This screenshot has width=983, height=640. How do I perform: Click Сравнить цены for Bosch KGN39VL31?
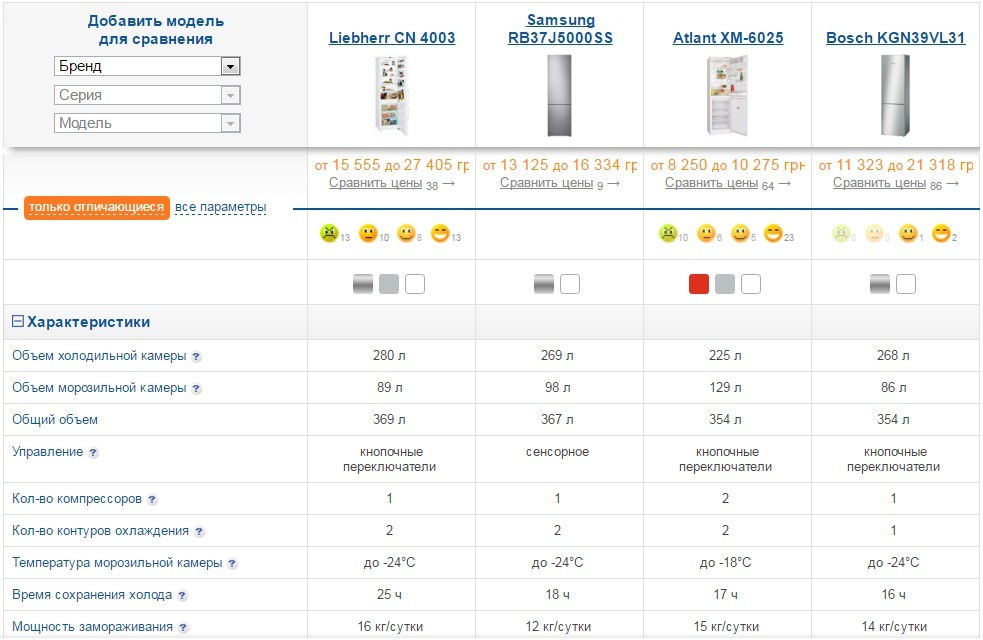click(878, 183)
